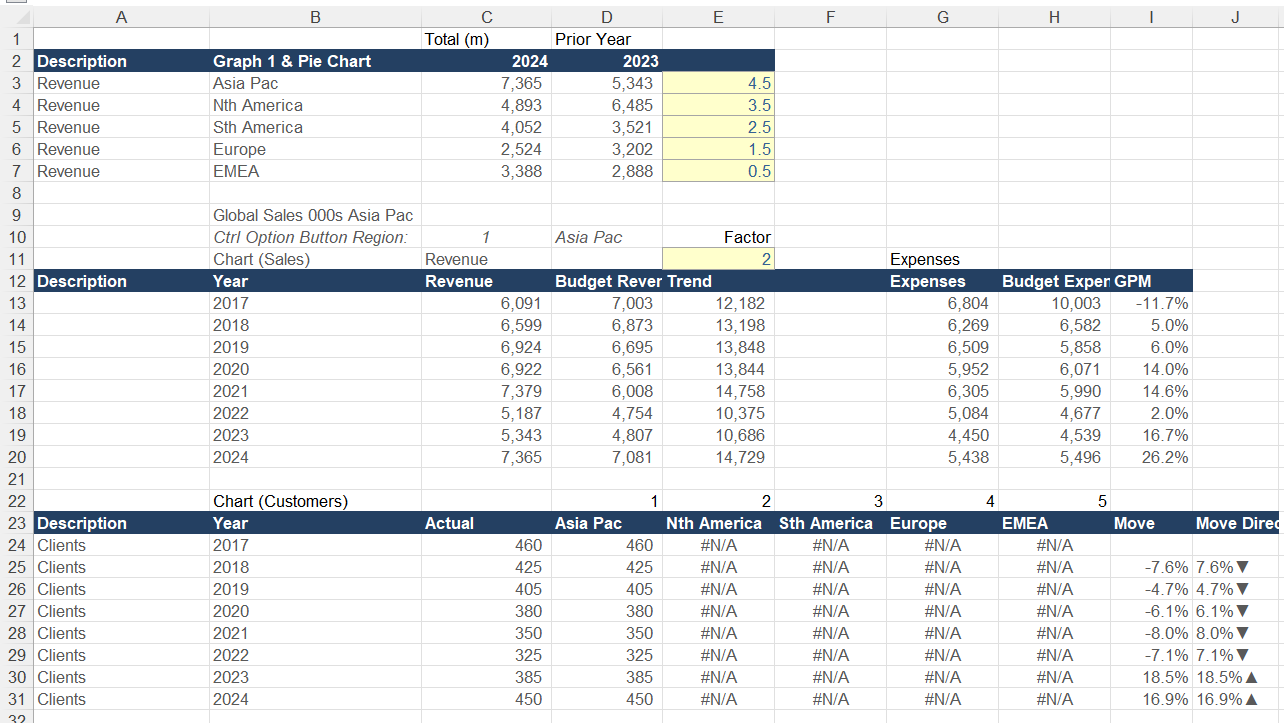Select move value -8.0% in row 28
Image resolution: width=1284 pixels, height=723 pixels.
(1151, 633)
